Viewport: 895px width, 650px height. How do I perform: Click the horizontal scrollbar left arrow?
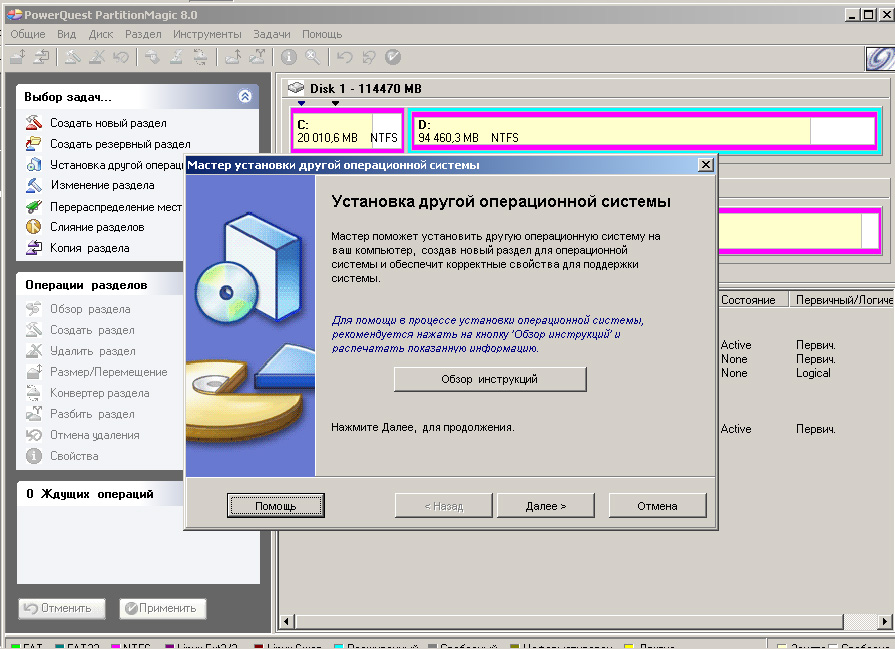coord(287,621)
